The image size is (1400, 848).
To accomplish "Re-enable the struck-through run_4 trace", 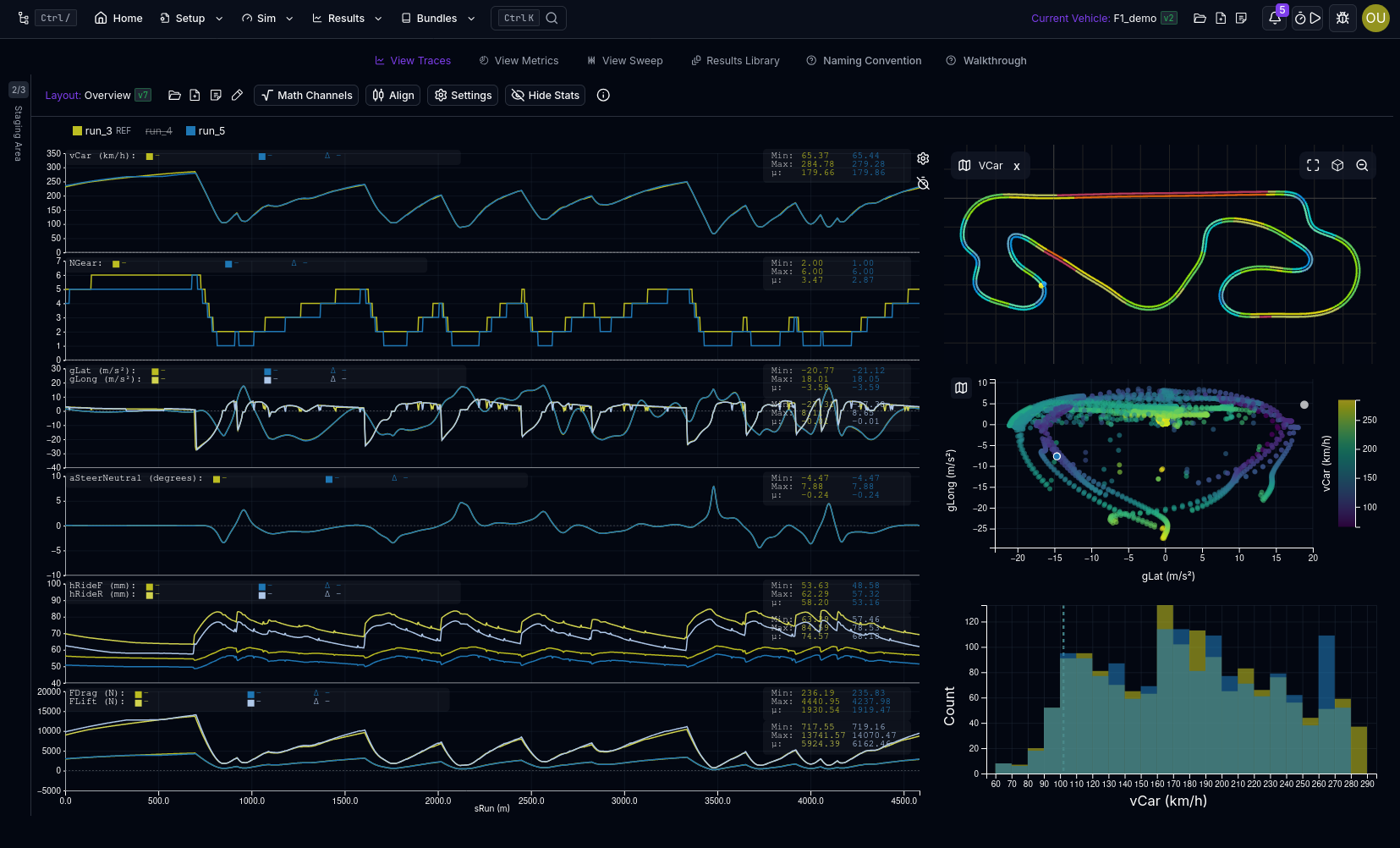I will click(x=158, y=130).
